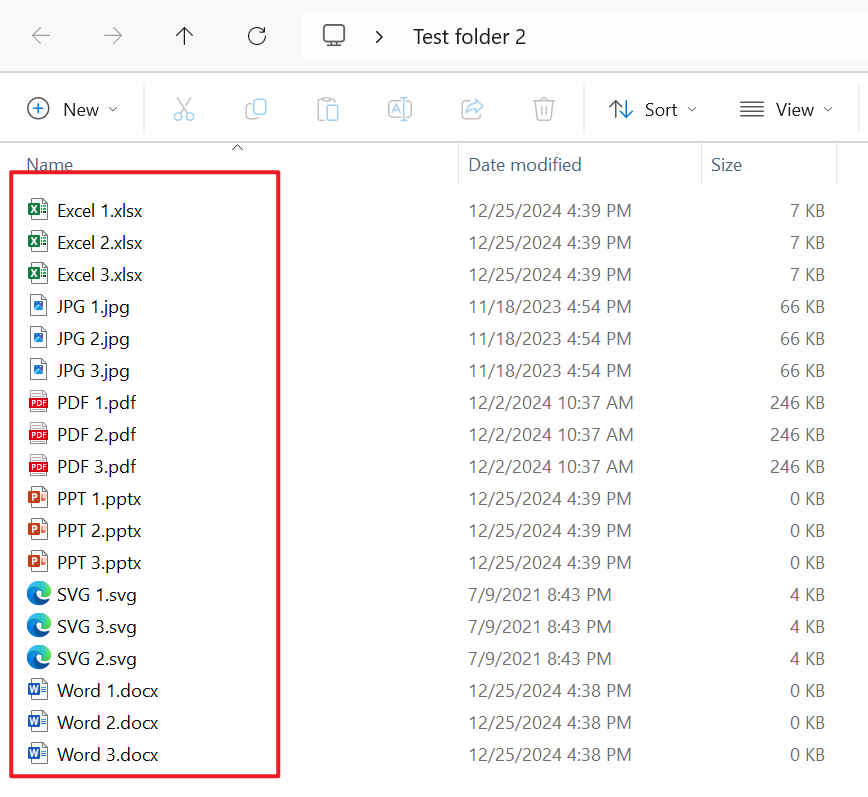The width and height of the screenshot is (868, 797).
Task: Open the Sort dropdown menu
Action: click(x=653, y=110)
